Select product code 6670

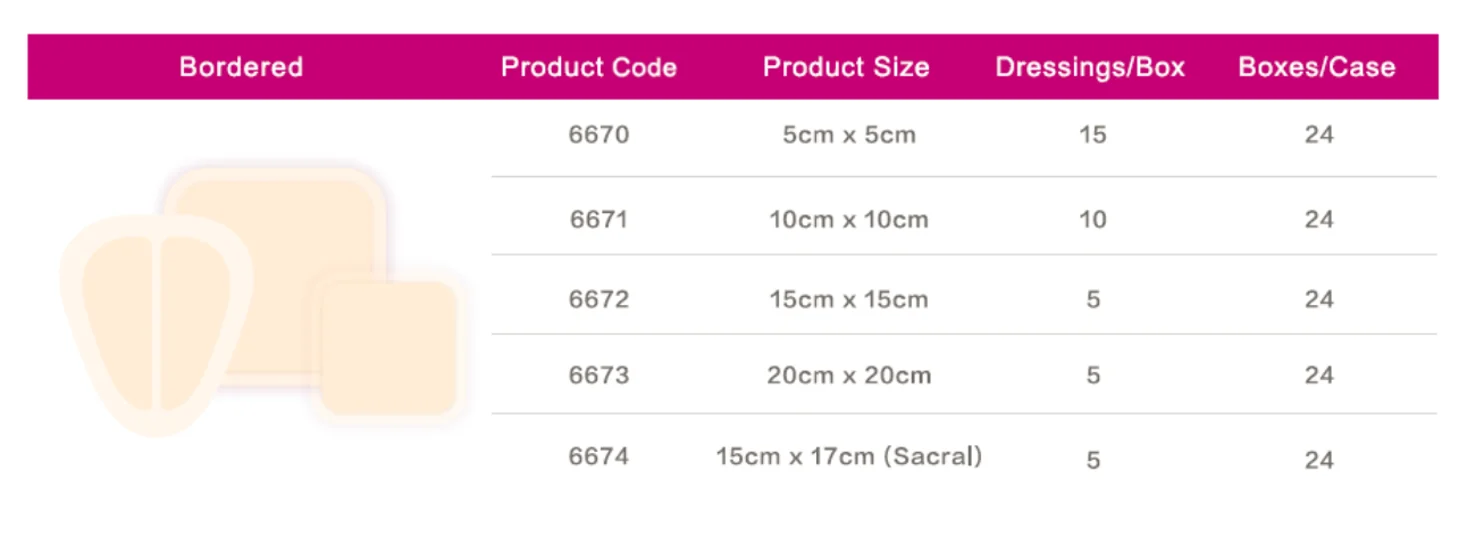pyautogui.click(x=599, y=135)
